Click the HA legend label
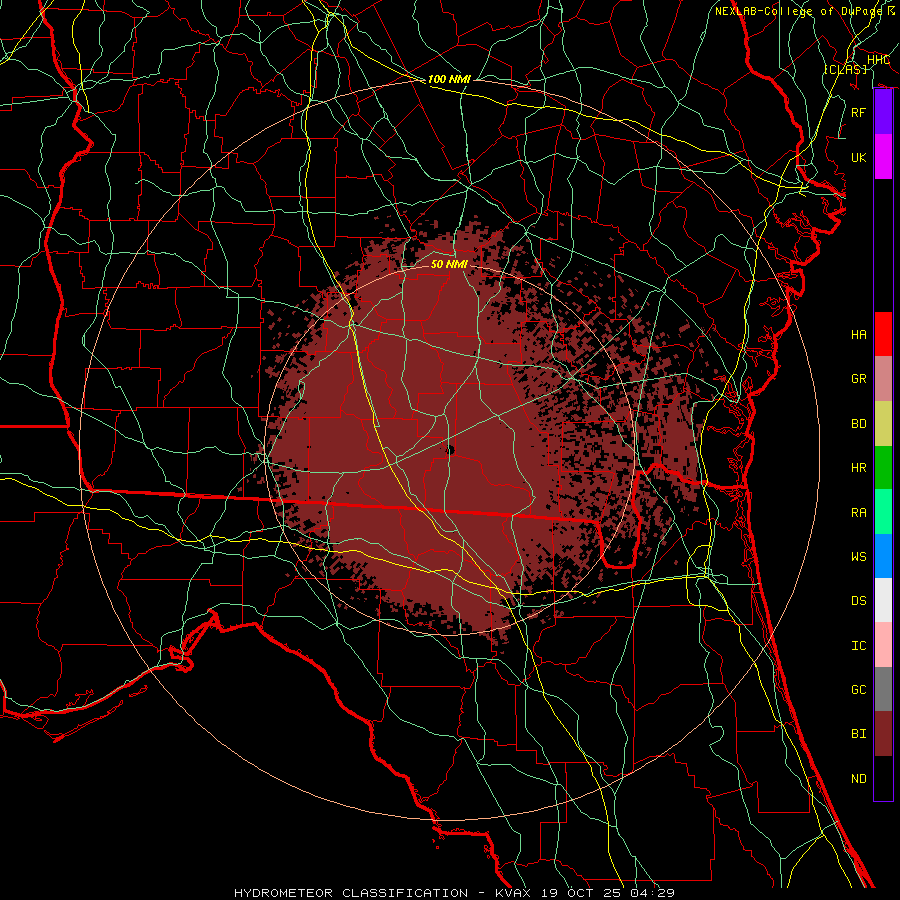Viewport: 900px width, 900px height. [x=858, y=334]
